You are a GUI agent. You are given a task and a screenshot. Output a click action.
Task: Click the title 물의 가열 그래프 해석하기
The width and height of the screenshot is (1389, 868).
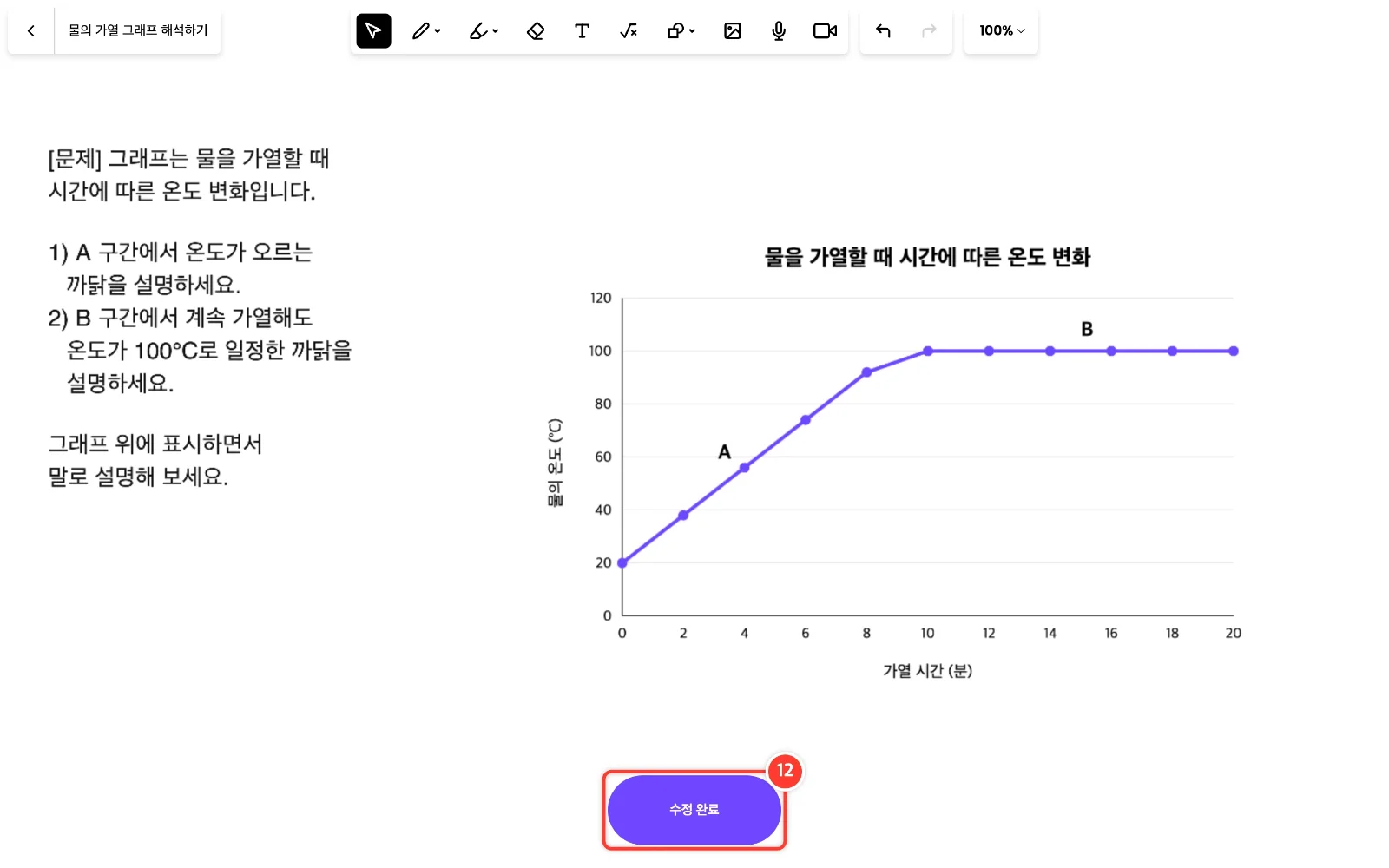(x=138, y=30)
